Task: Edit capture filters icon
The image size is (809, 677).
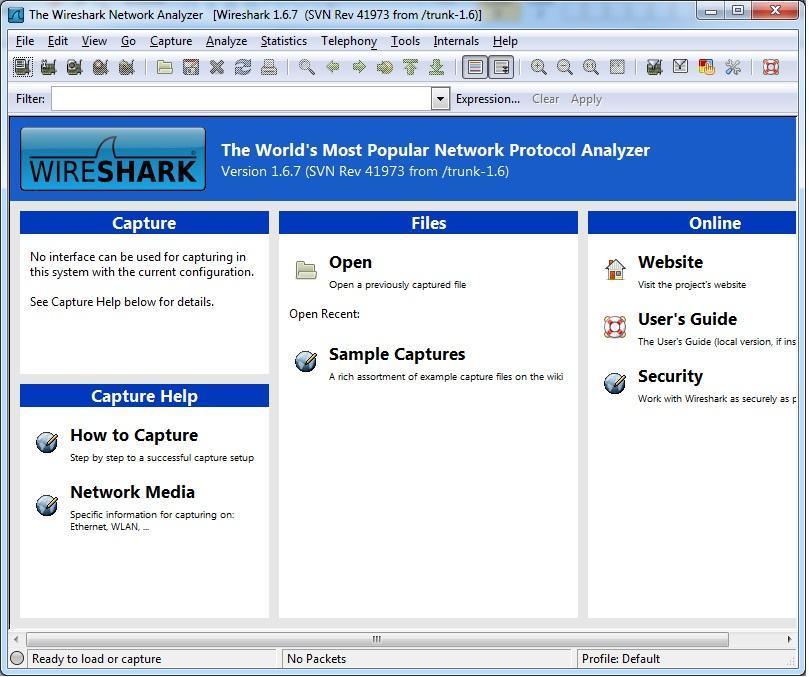Action: [654, 67]
